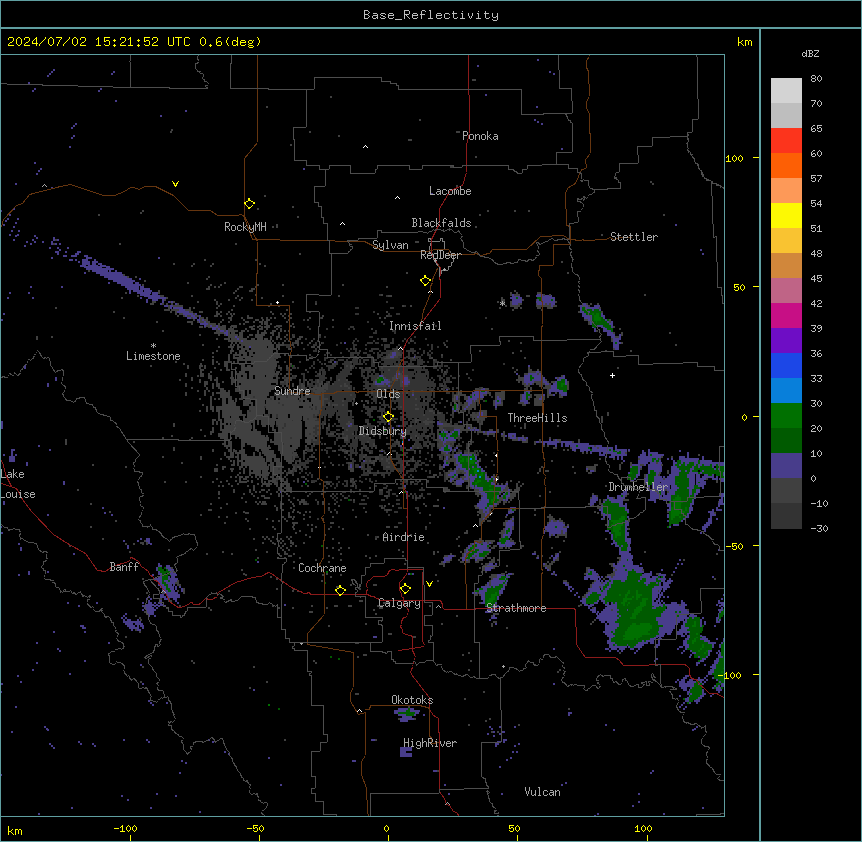The height and width of the screenshot is (842, 862).
Task: Click the legend value 57
Action: click(816, 179)
